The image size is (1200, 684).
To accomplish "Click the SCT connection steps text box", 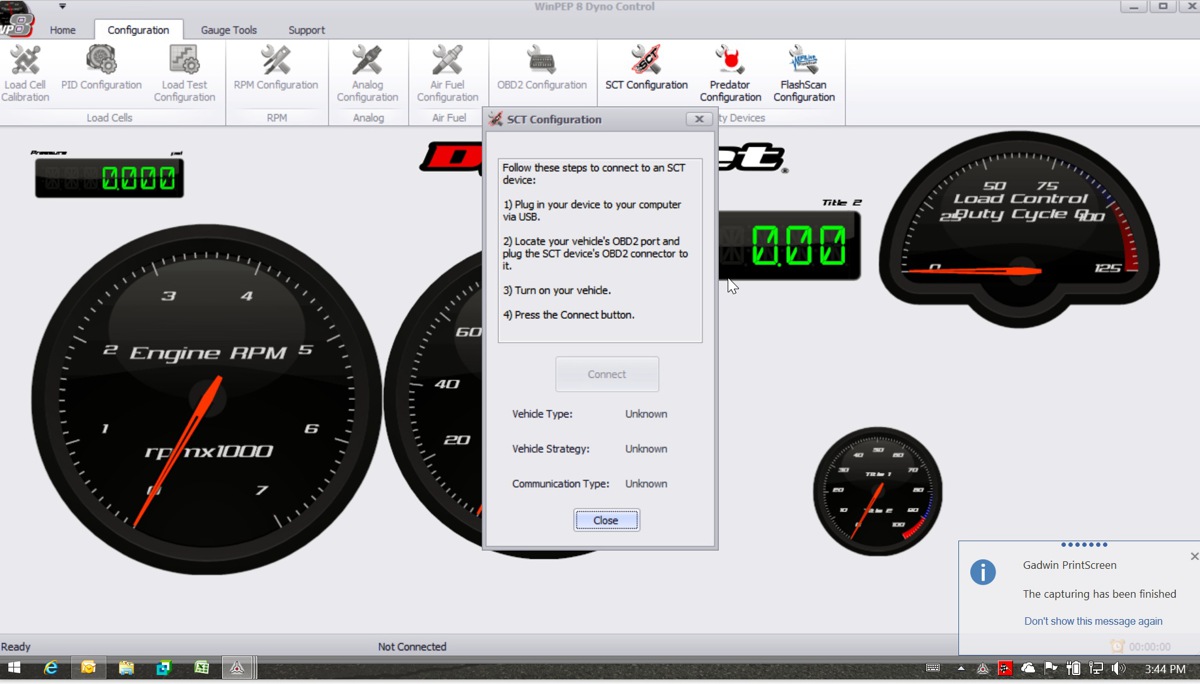I will 600,250.
